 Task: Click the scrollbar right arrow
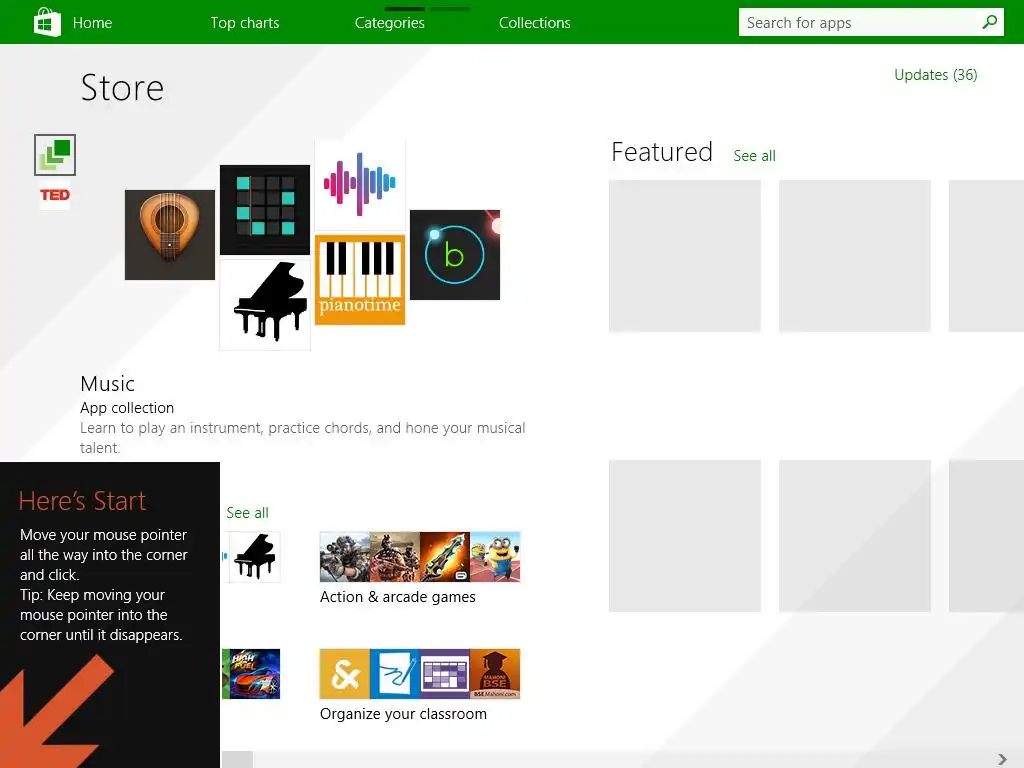tap(1002, 760)
